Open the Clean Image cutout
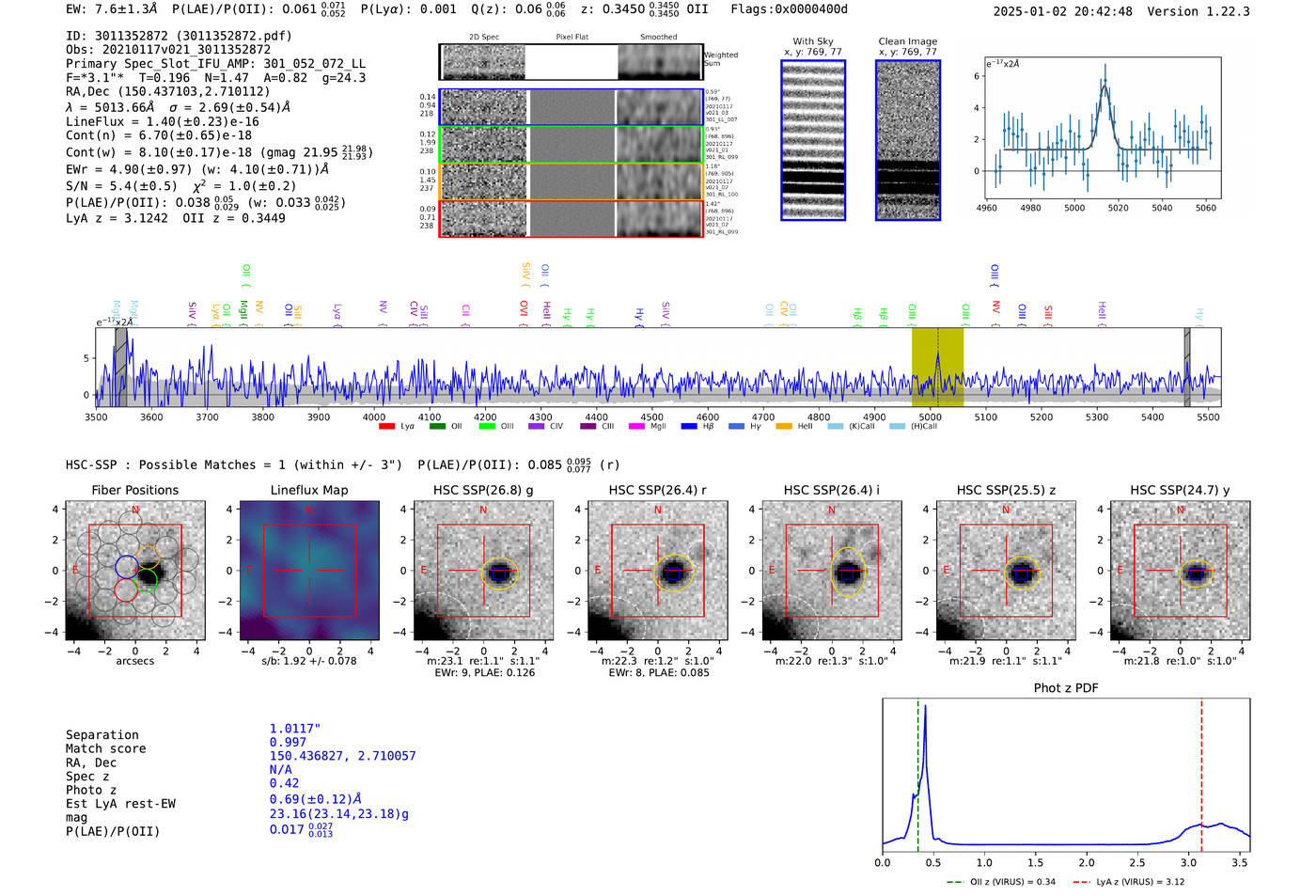Image resolution: width=1316 pixels, height=896 pixels. click(x=908, y=140)
